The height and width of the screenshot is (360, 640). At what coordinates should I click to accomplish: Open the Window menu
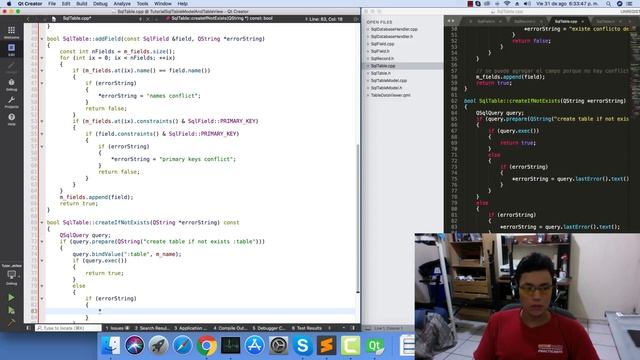(163, 4)
